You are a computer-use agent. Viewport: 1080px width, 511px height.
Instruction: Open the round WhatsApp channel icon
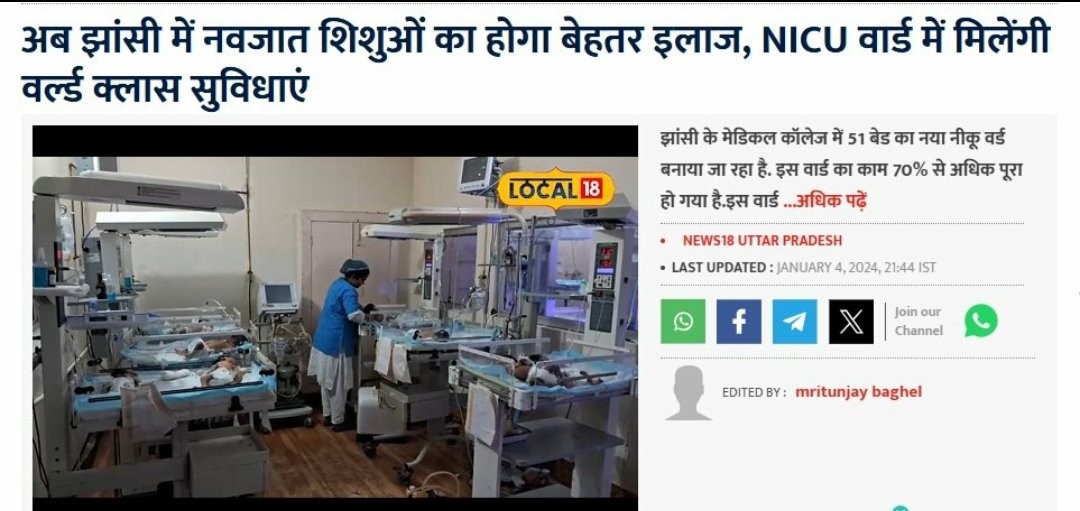[x=981, y=321]
